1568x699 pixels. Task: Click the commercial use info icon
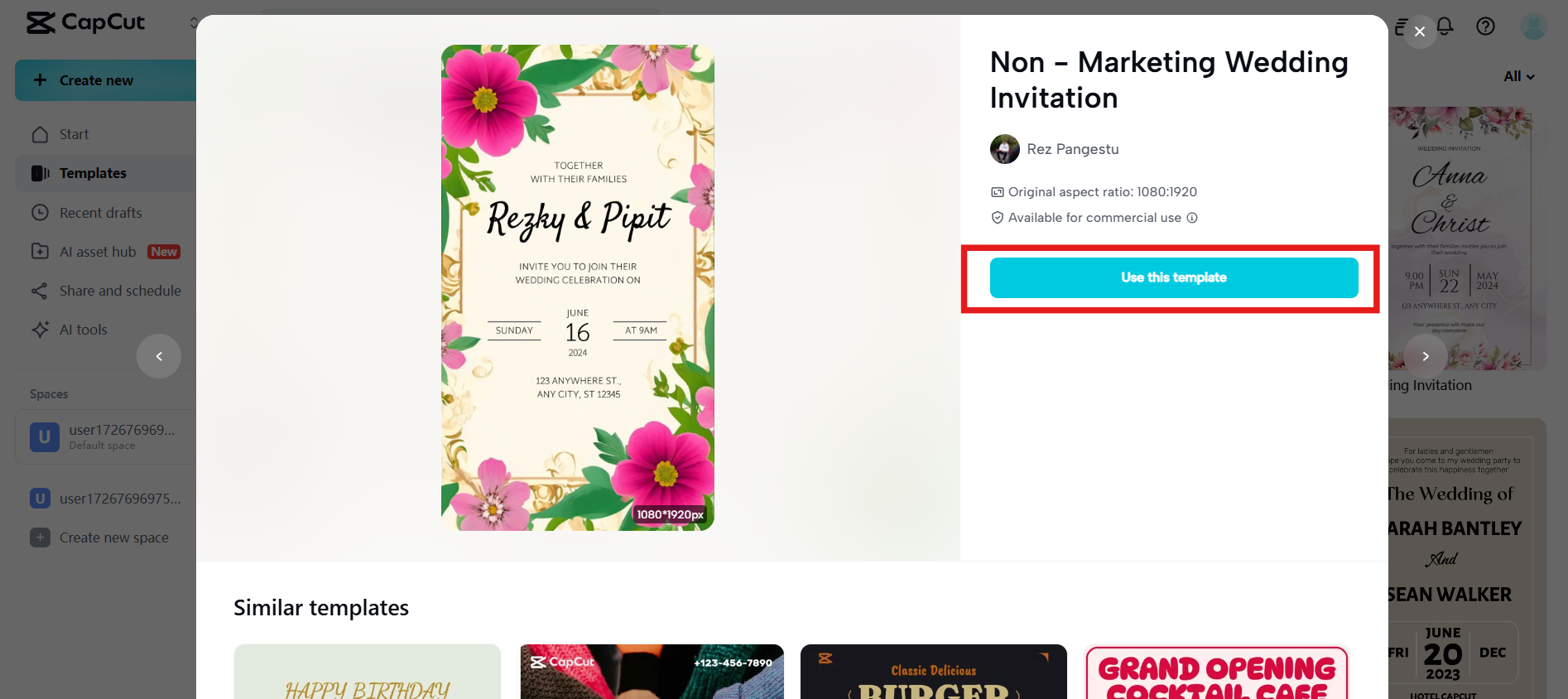pos(1192,218)
